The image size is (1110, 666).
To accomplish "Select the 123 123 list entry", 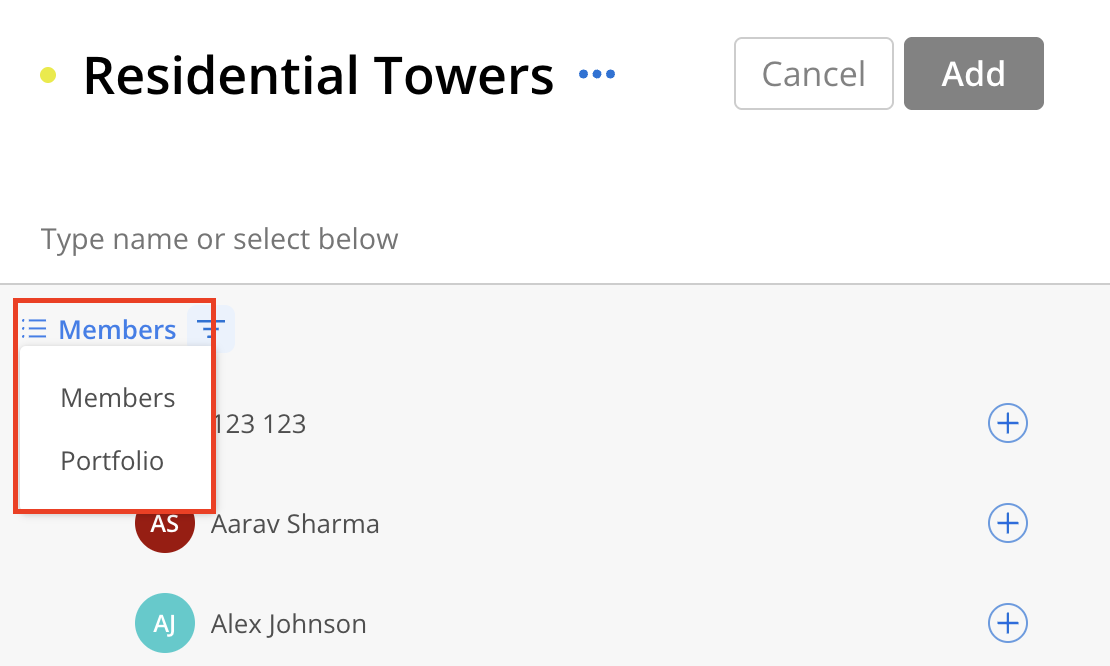I will 555,424.
